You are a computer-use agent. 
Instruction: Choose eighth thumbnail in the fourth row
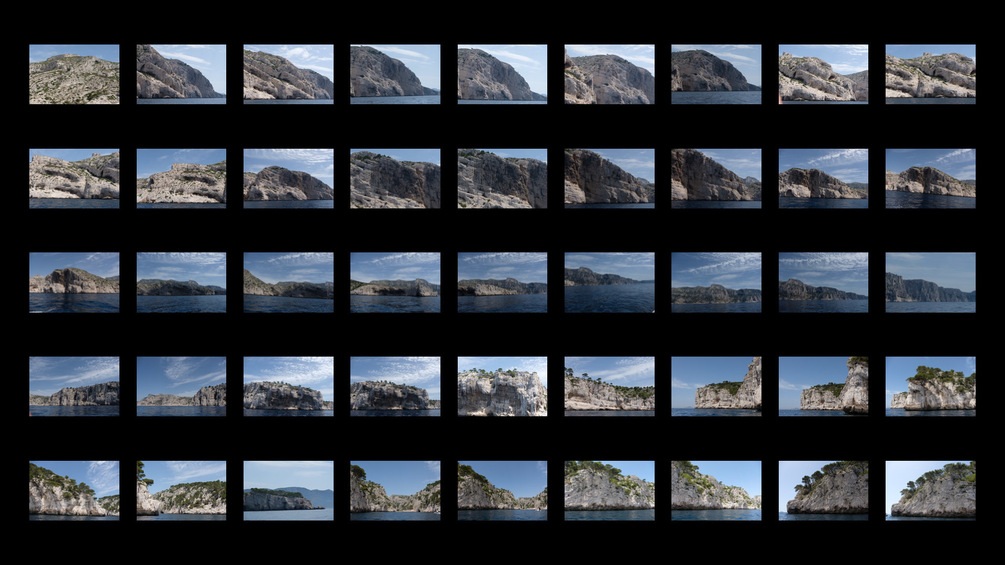tap(824, 387)
